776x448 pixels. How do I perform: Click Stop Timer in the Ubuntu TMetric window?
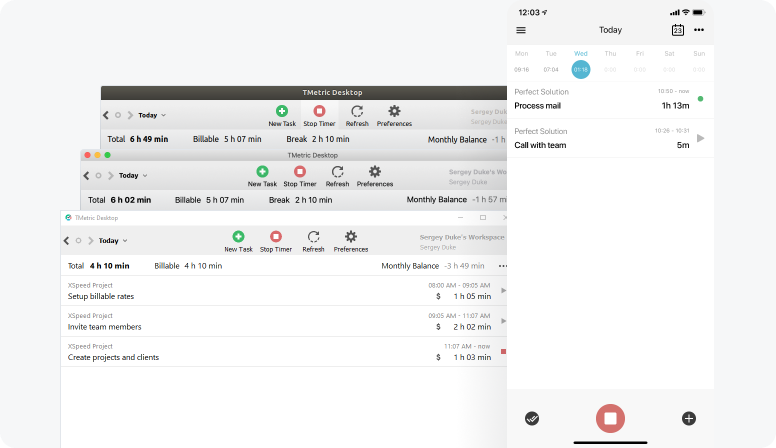319,116
